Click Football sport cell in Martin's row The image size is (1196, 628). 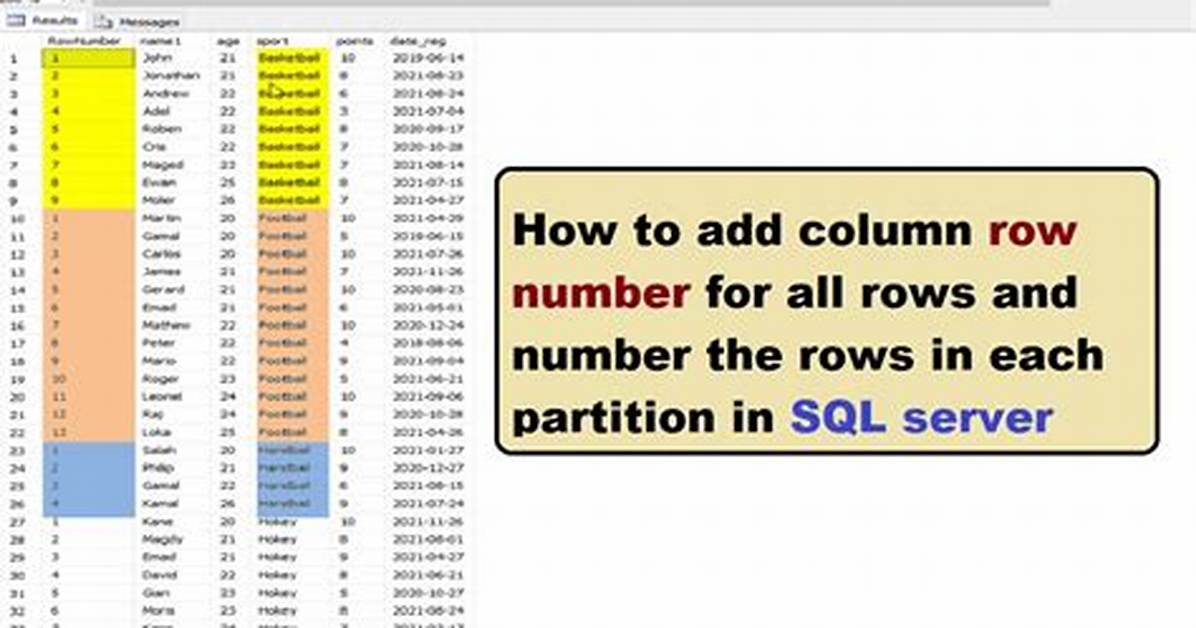pos(282,218)
